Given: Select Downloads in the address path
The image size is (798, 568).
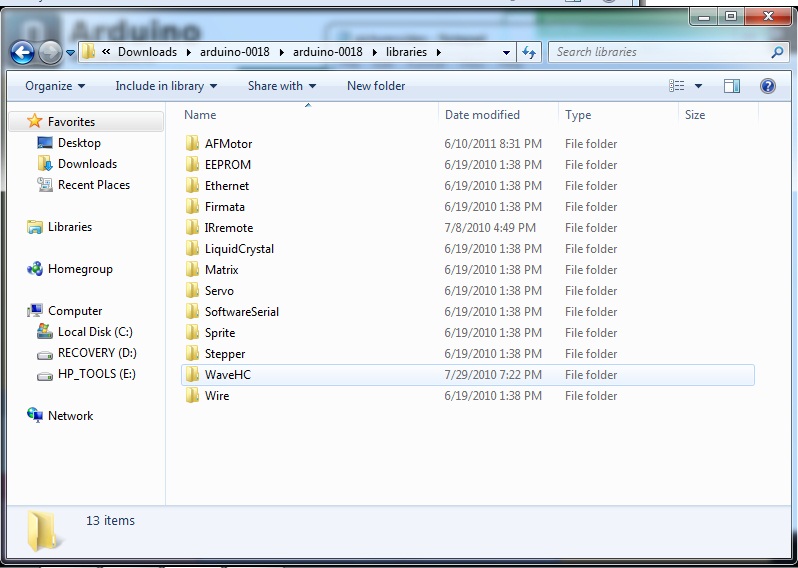Looking at the screenshot, I should pos(148,52).
